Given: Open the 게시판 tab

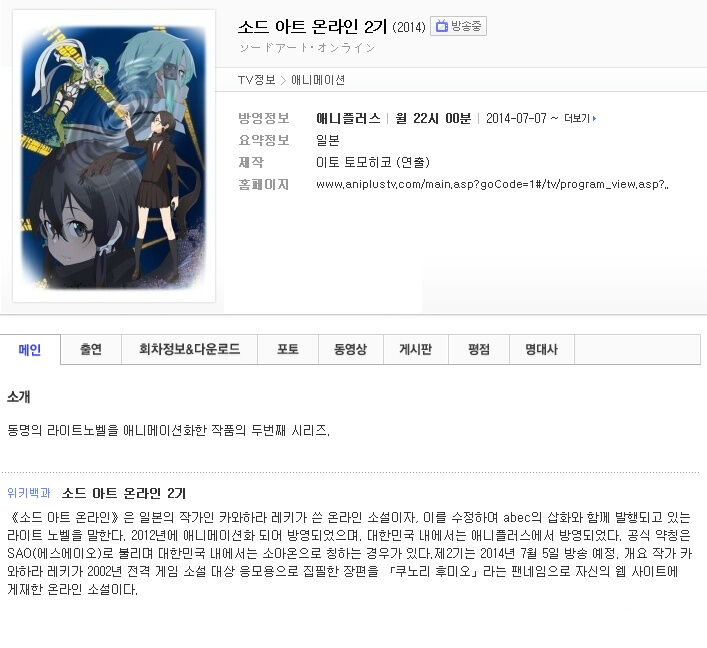Looking at the screenshot, I should click(415, 349).
